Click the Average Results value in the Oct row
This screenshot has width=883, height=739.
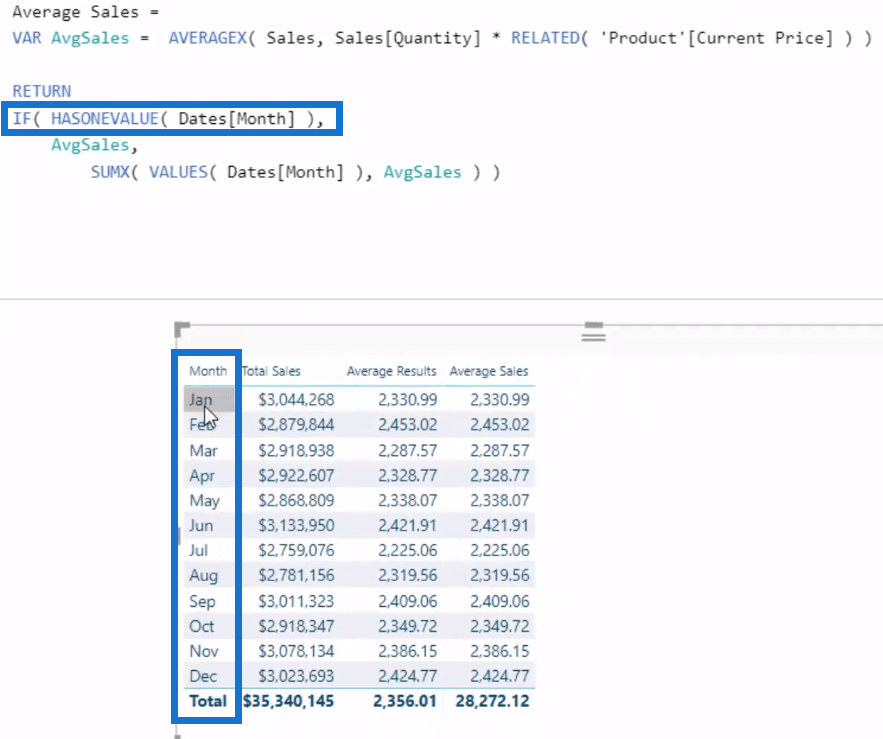click(407, 626)
